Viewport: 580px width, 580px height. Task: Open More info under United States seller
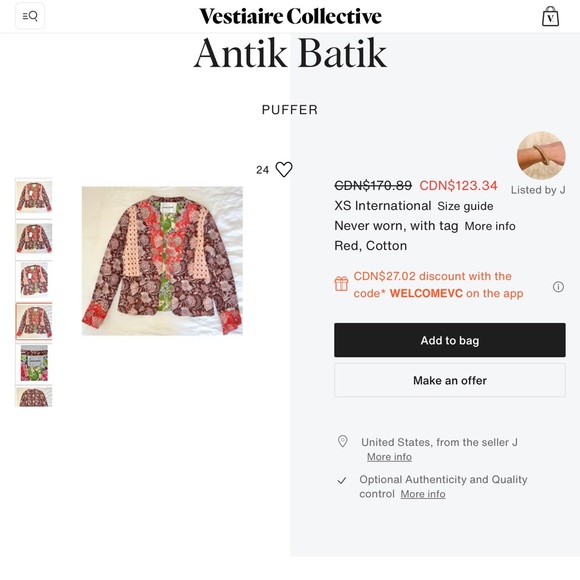[389, 457]
